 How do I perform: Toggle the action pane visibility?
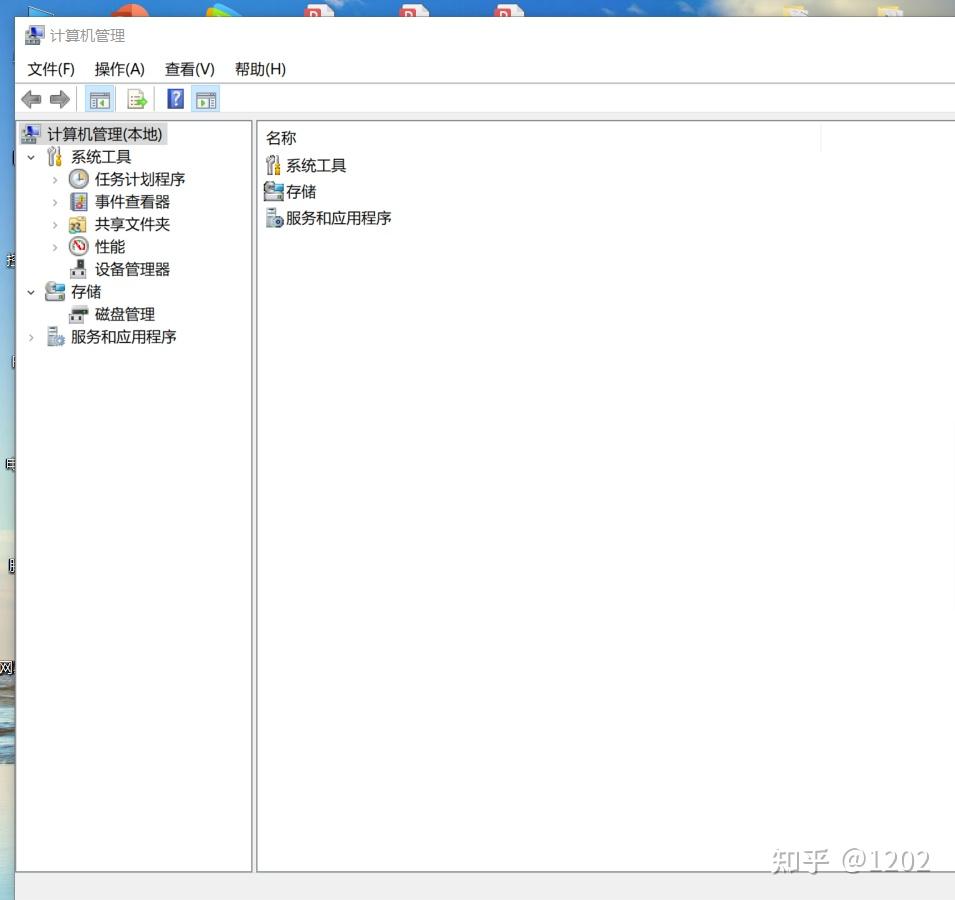point(206,98)
